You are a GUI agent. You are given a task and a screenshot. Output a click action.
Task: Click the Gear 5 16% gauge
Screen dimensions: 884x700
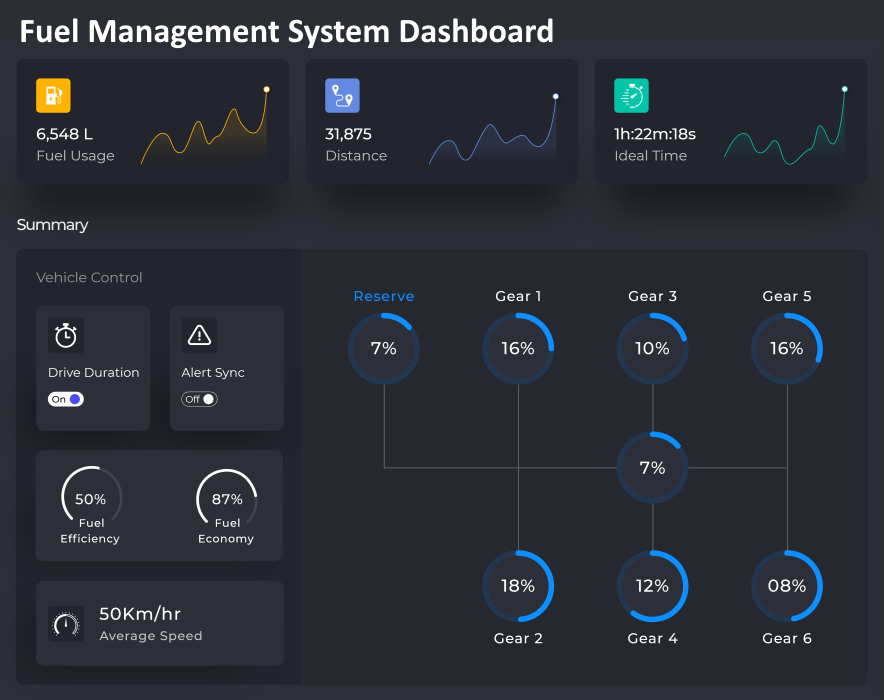click(787, 349)
